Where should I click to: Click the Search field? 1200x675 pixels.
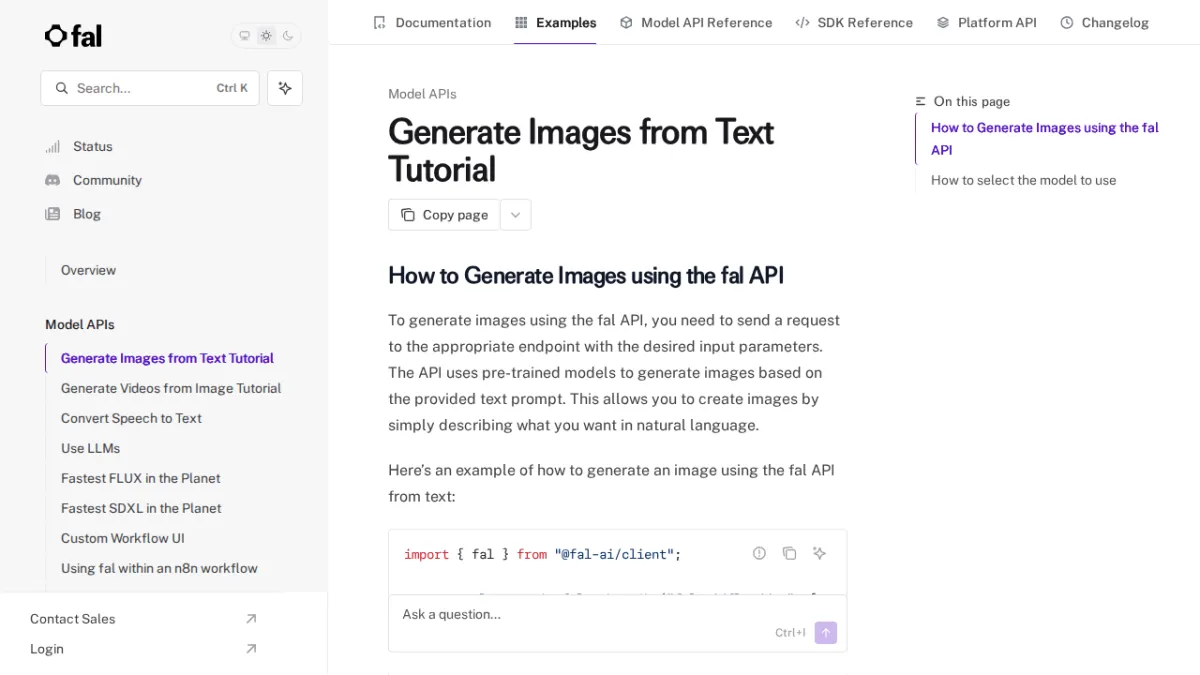point(150,88)
